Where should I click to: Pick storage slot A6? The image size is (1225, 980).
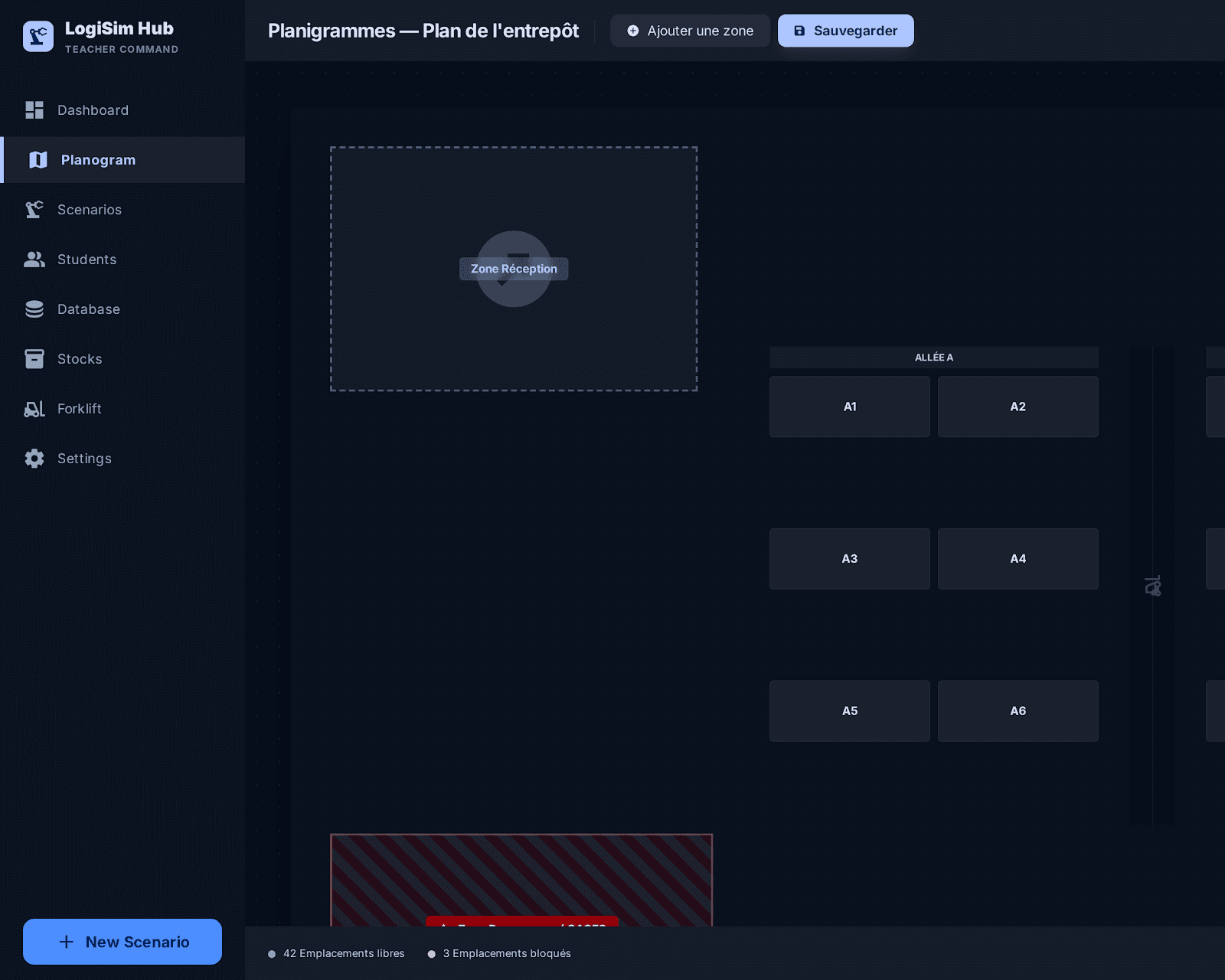[x=1018, y=711]
